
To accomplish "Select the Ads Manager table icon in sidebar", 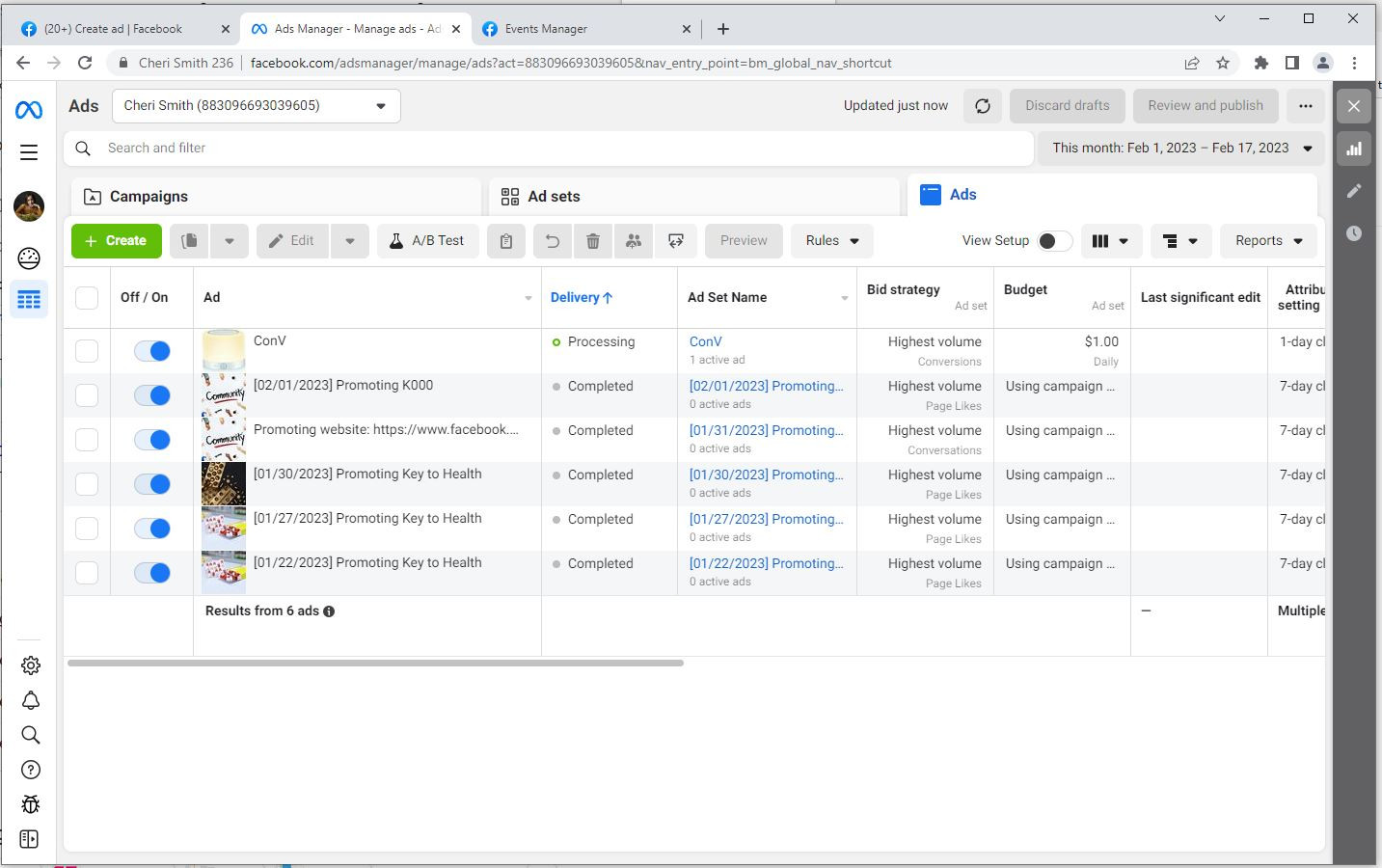I will [29, 300].
